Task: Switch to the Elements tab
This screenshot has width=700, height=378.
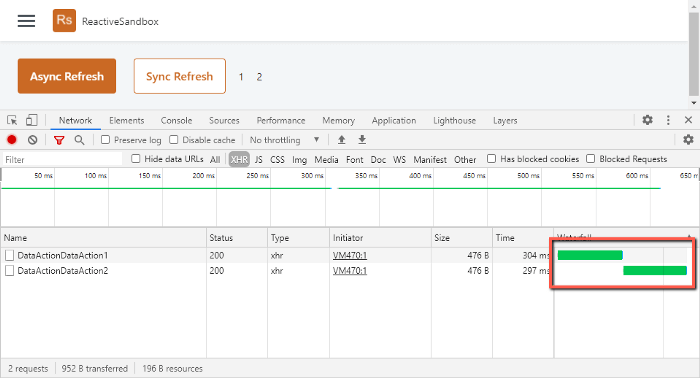Action: point(127,120)
